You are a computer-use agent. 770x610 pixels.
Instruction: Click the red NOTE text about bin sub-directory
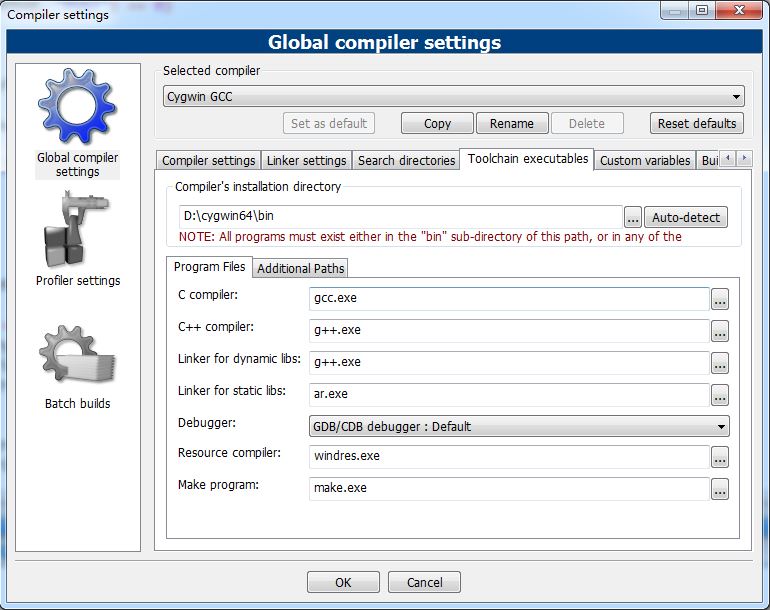430,237
